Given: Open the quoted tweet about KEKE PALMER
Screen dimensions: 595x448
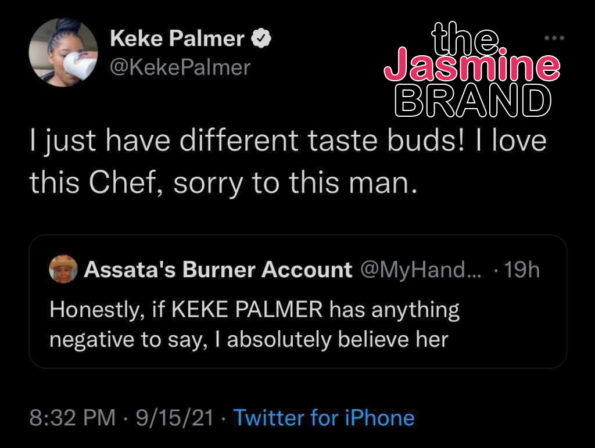Looking at the screenshot, I should 298,301.
